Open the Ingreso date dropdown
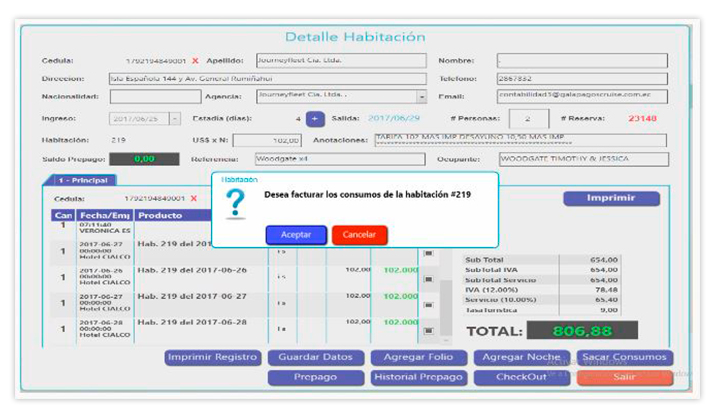The image size is (717, 415). click(x=175, y=119)
